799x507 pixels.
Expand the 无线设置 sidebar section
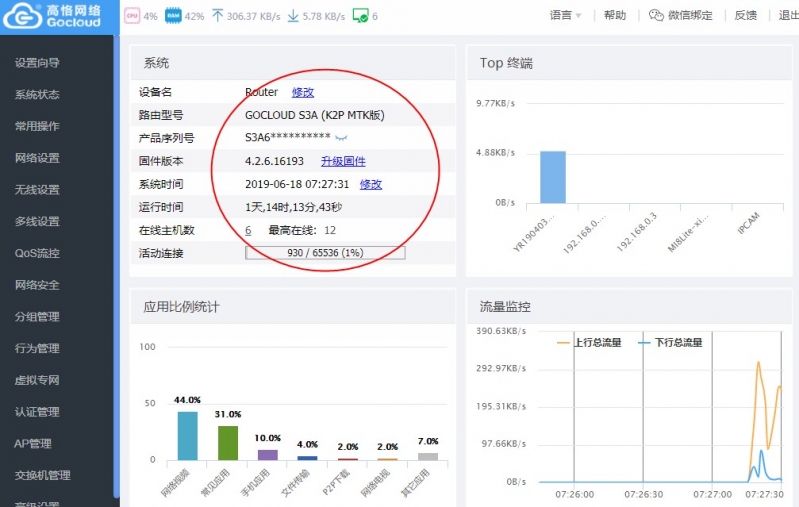(37, 190)
